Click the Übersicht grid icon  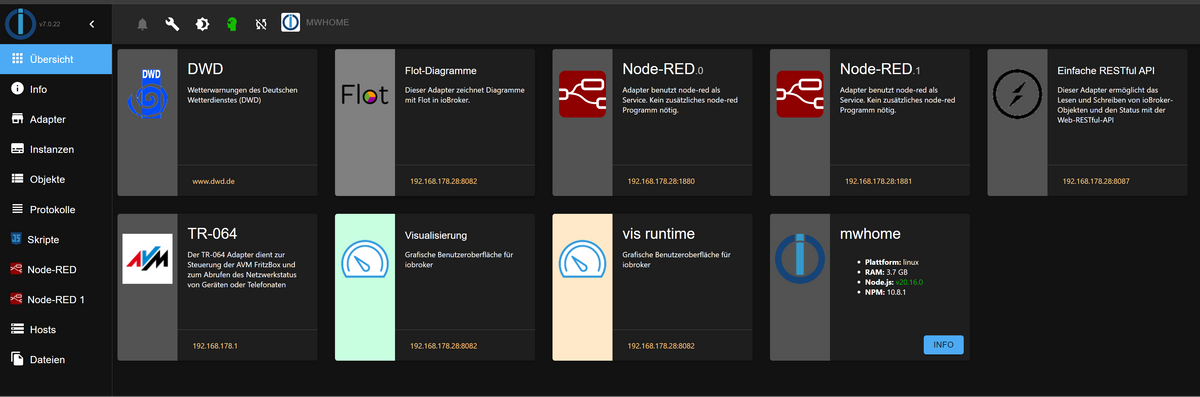pos(17,59)
